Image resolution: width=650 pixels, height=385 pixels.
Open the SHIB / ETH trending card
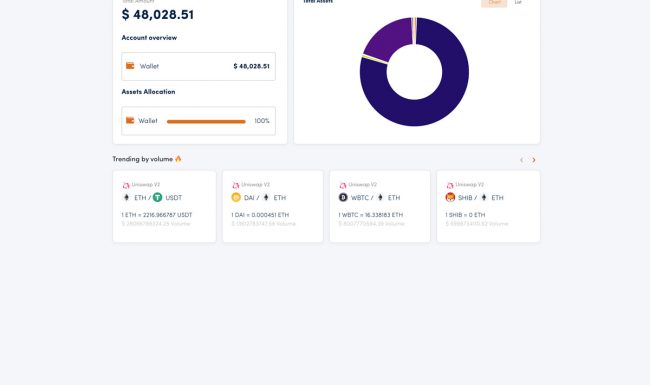tap(488, 206)
